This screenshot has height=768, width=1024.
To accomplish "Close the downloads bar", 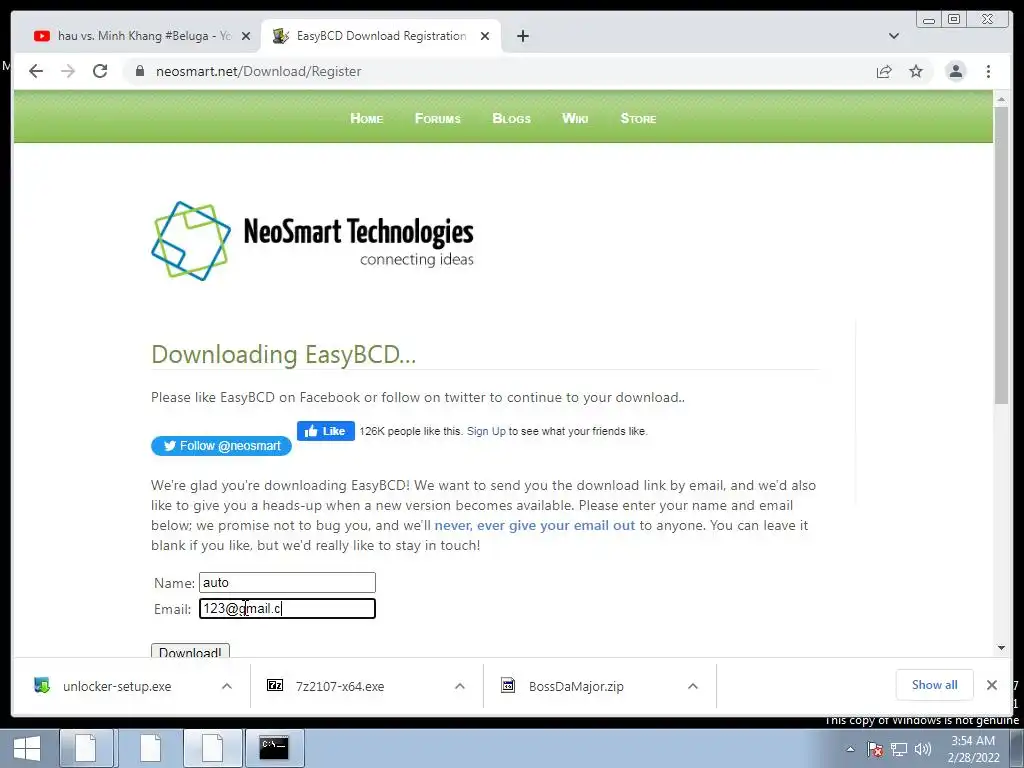I will pyautogui.click(x=991, y=685).
